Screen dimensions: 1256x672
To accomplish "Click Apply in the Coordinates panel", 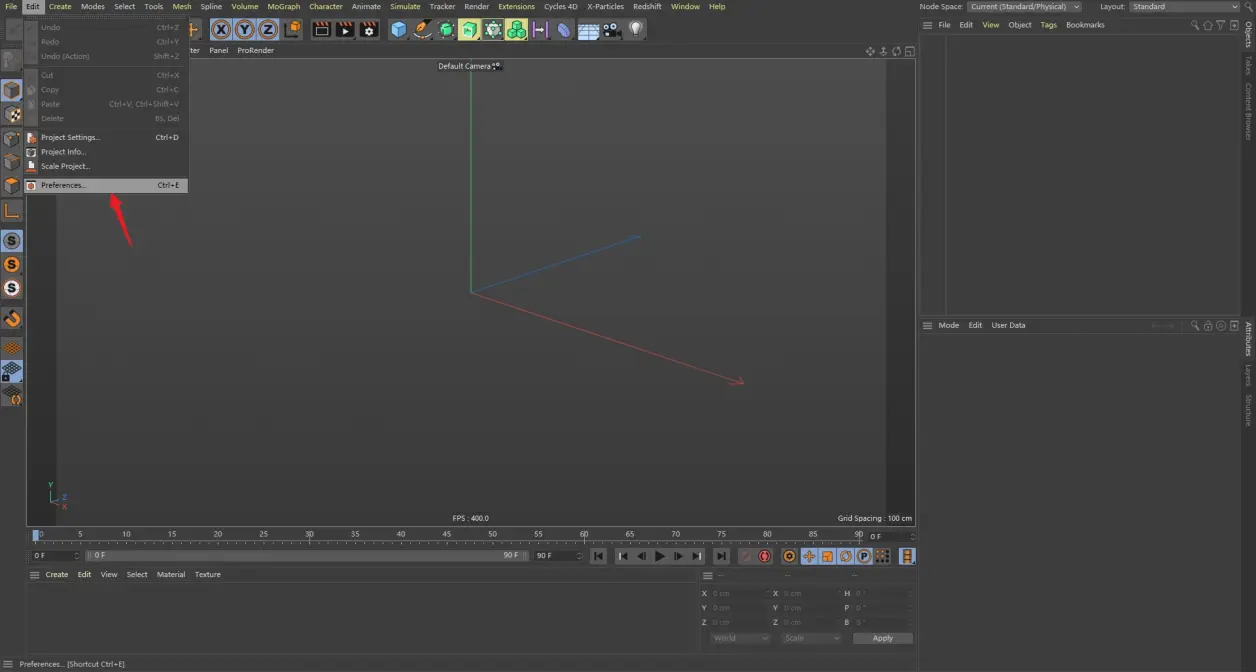I will (883, 637).
